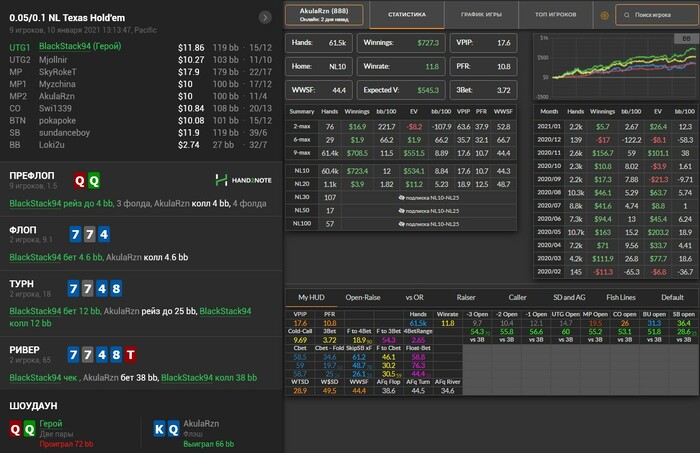The height and width of the screenshot is (453, 700).
Task: Click the blue 4 card in Flop section
Action: click(104, 234)
